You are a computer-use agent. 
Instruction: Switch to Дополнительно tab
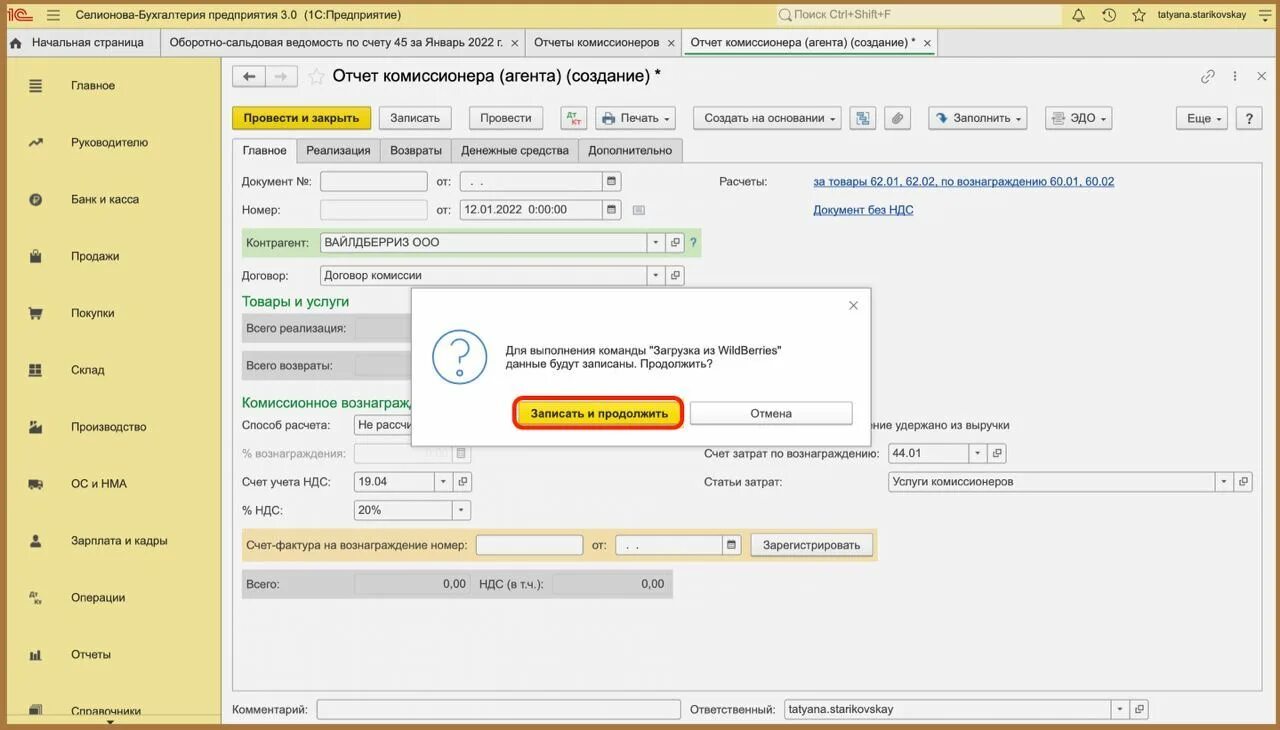[x=630, y=150]
